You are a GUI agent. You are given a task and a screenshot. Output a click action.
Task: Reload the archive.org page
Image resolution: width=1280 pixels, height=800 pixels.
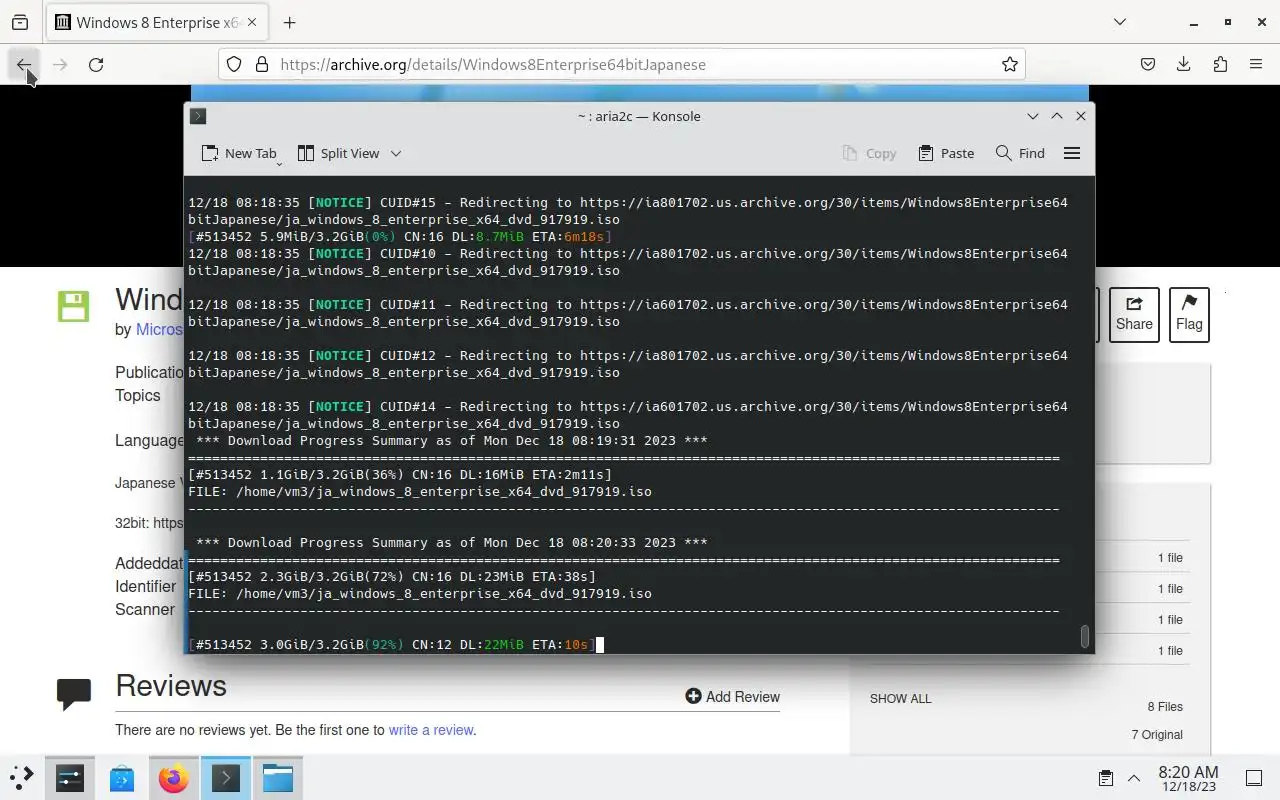(x=96, y=64)
